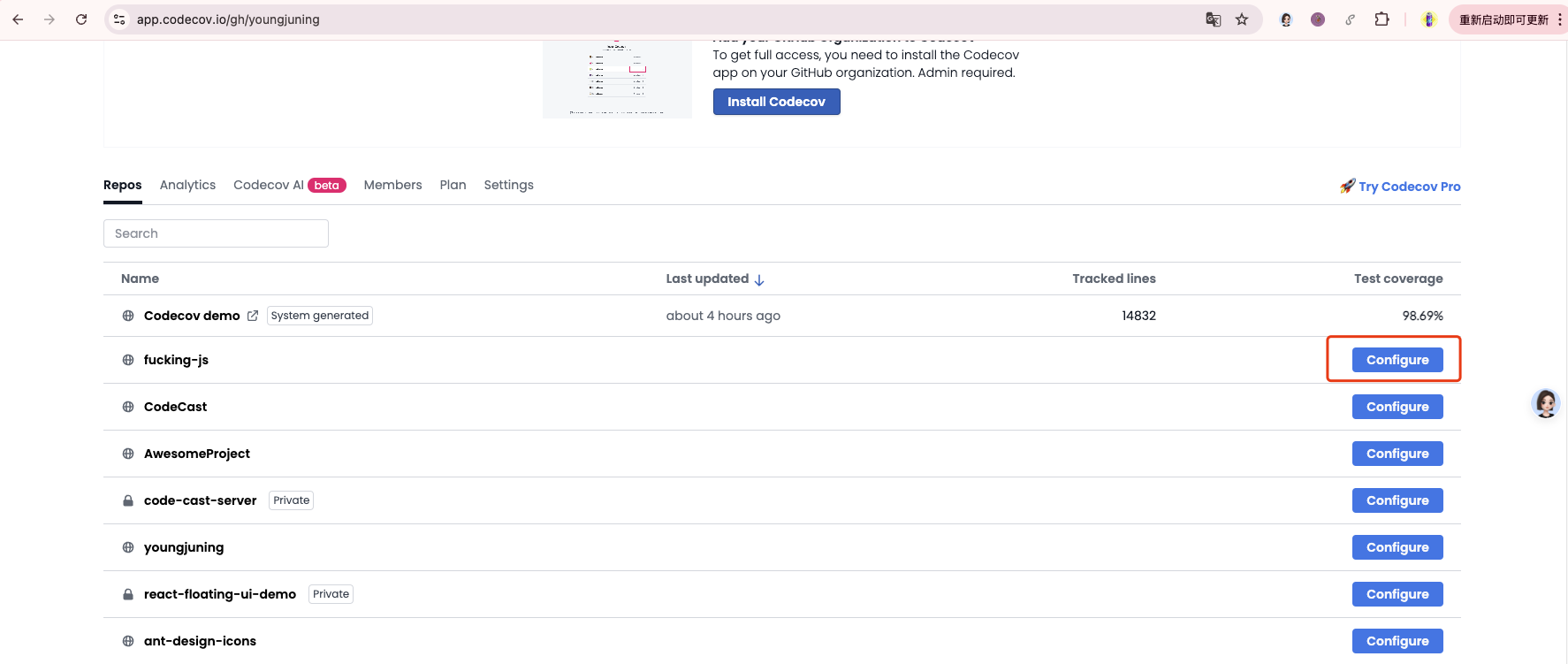
Task: Open the ant-design-icons repo name
Action: (x=200, y=641)
